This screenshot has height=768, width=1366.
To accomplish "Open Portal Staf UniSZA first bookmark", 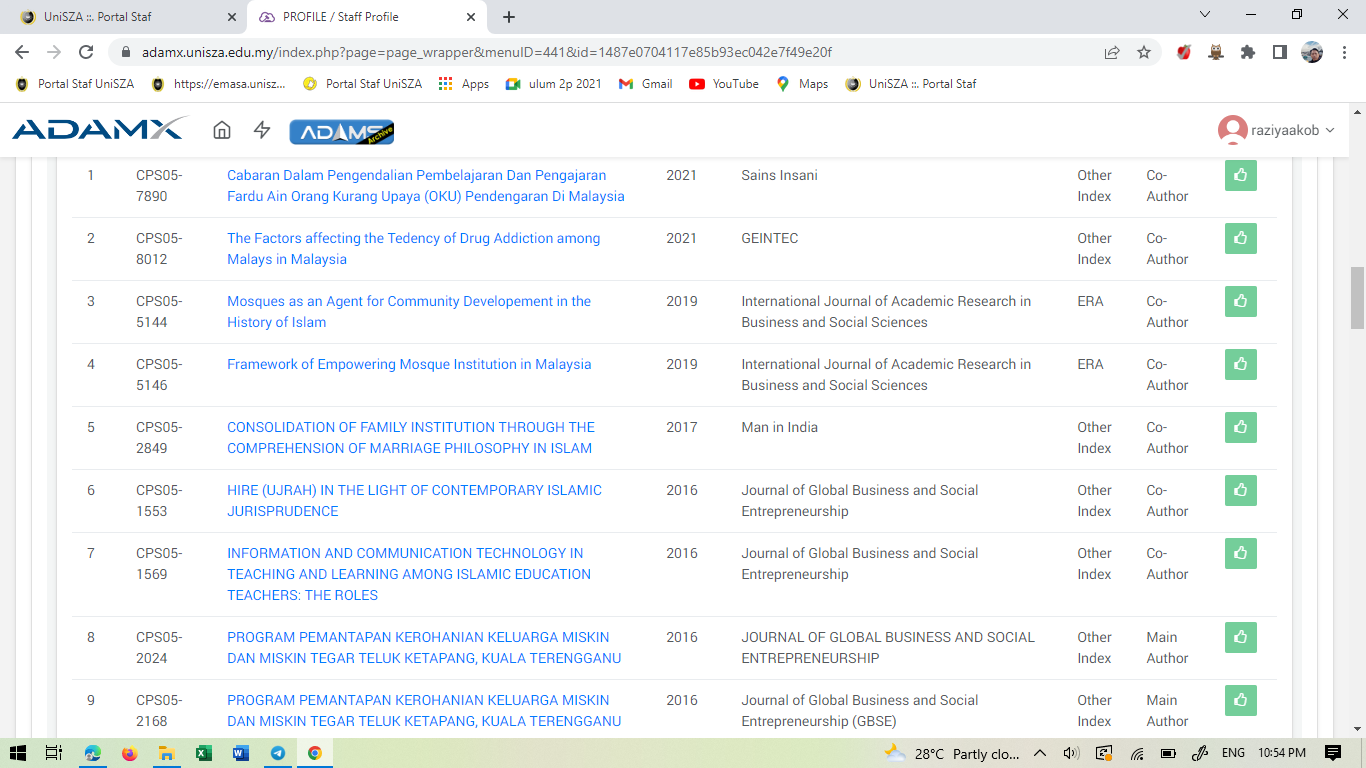I will click(75, 84).
